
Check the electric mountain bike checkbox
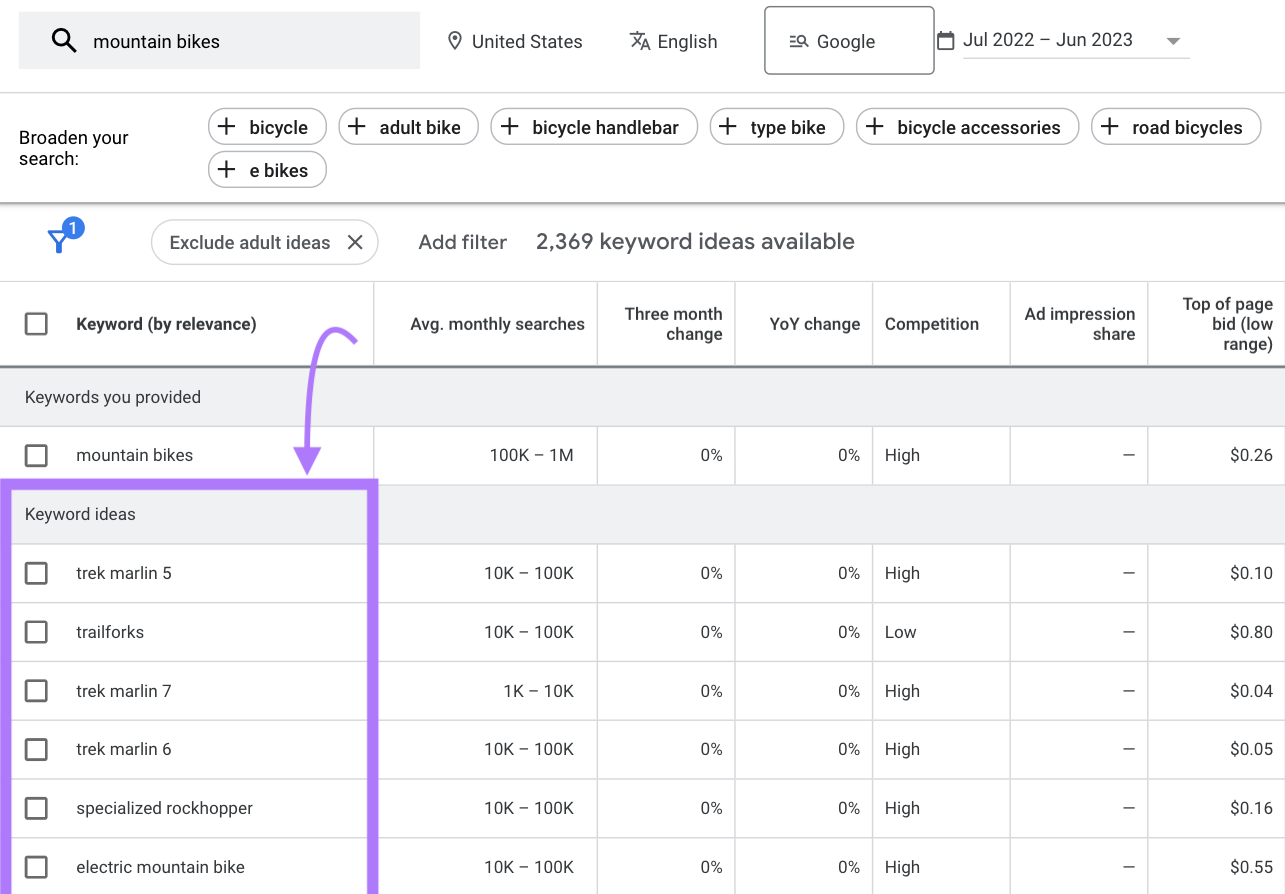click(x=36, y=867)
